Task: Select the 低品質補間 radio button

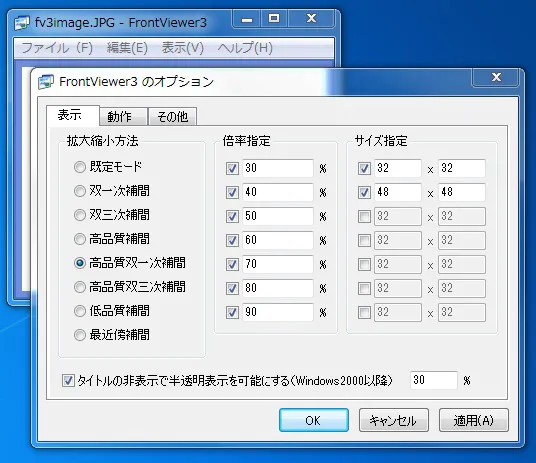Action: 80,311
